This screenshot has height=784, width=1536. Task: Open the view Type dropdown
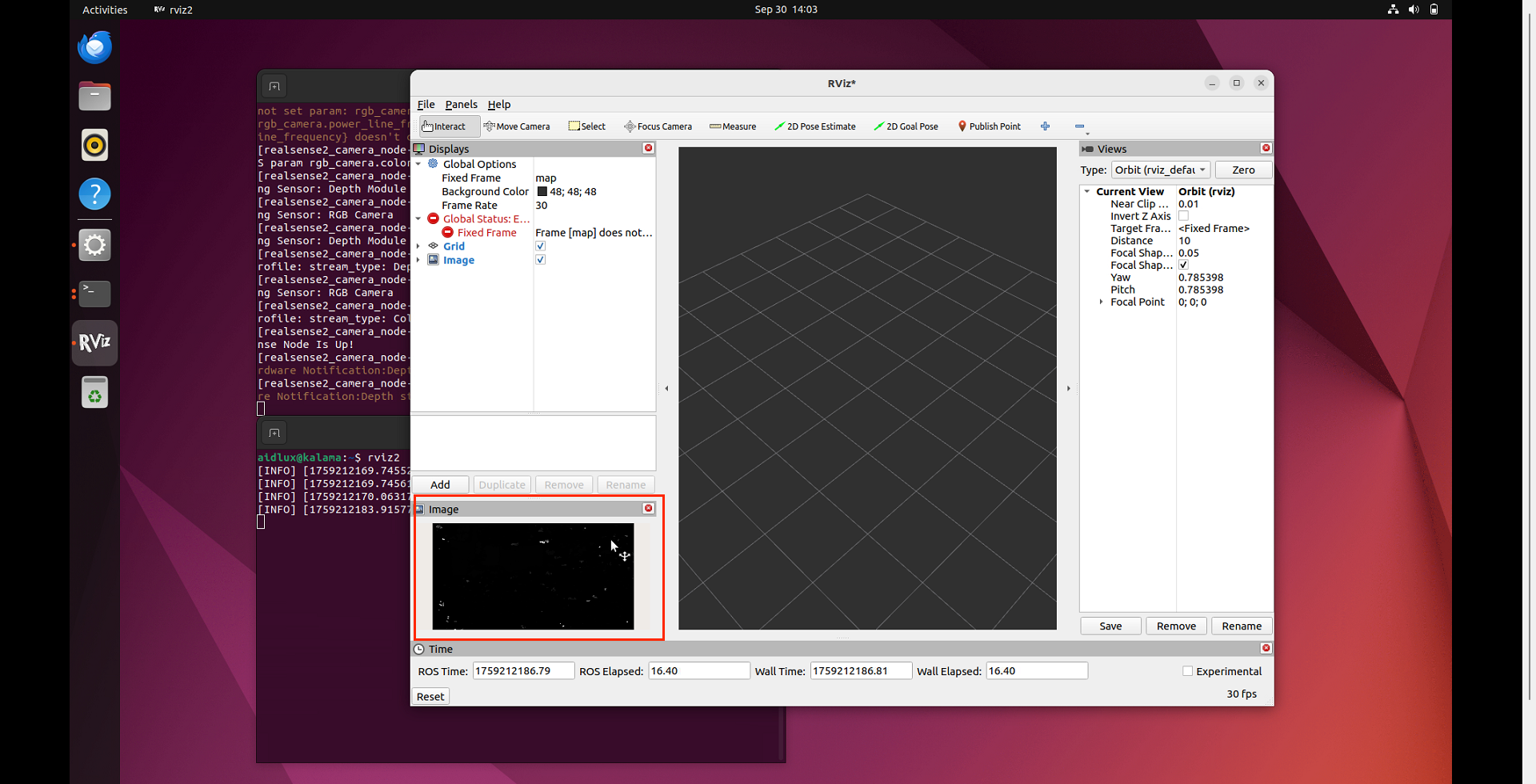(x=1160, y=170)
